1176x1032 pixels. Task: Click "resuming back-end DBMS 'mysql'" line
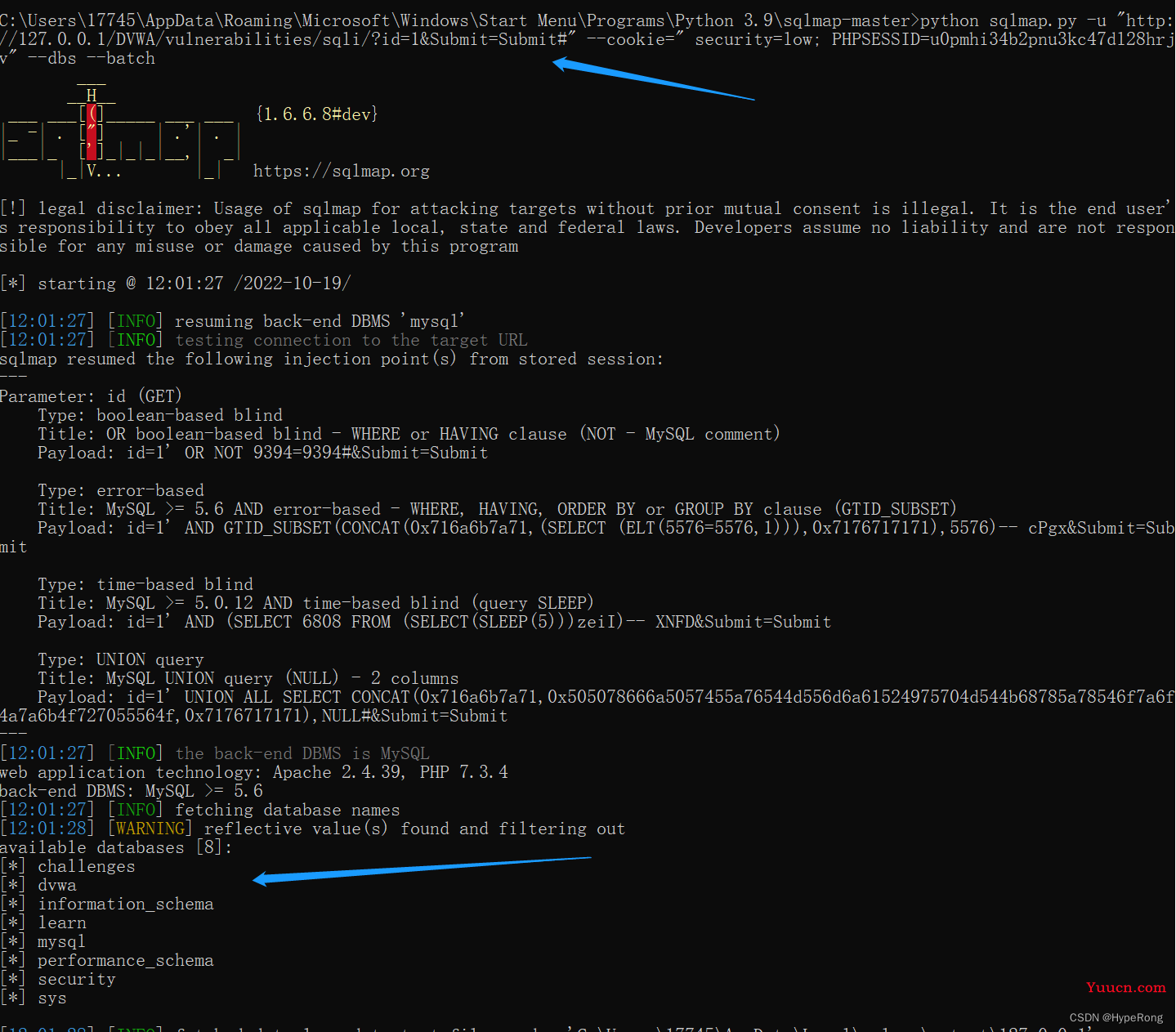[x=233, y=321]
